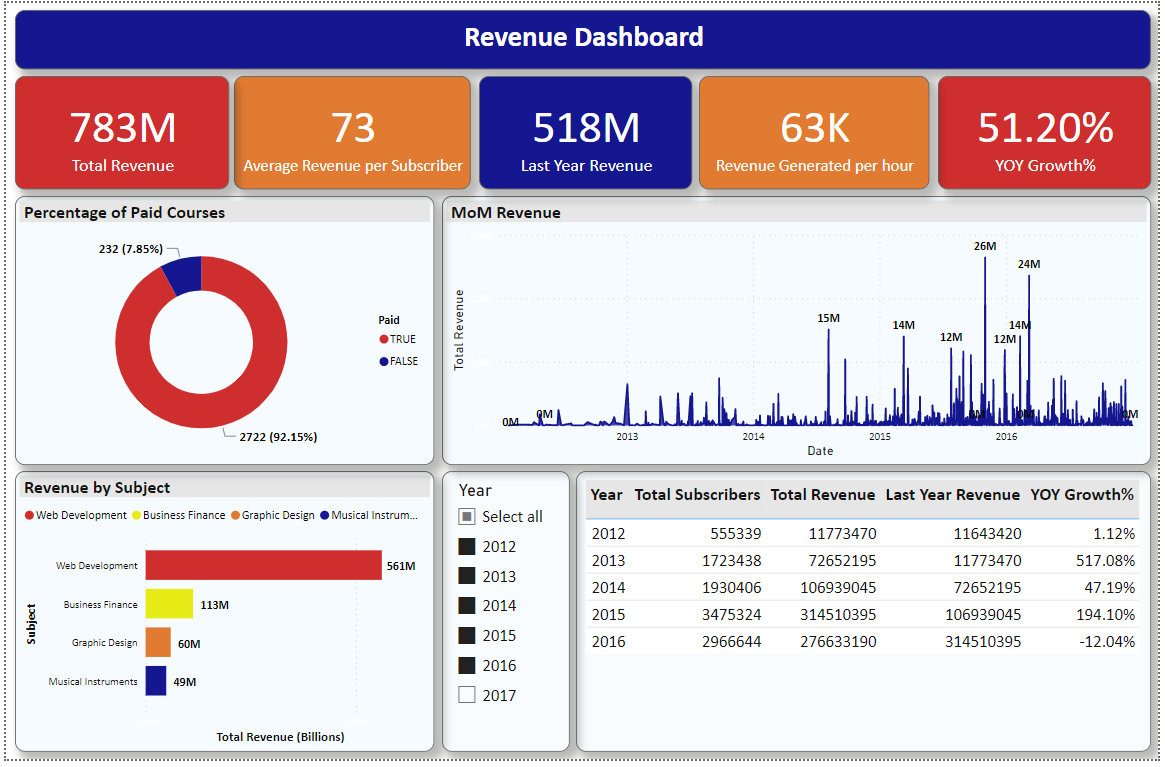Click the 15M spike in MoM chart

pos(828,330)
